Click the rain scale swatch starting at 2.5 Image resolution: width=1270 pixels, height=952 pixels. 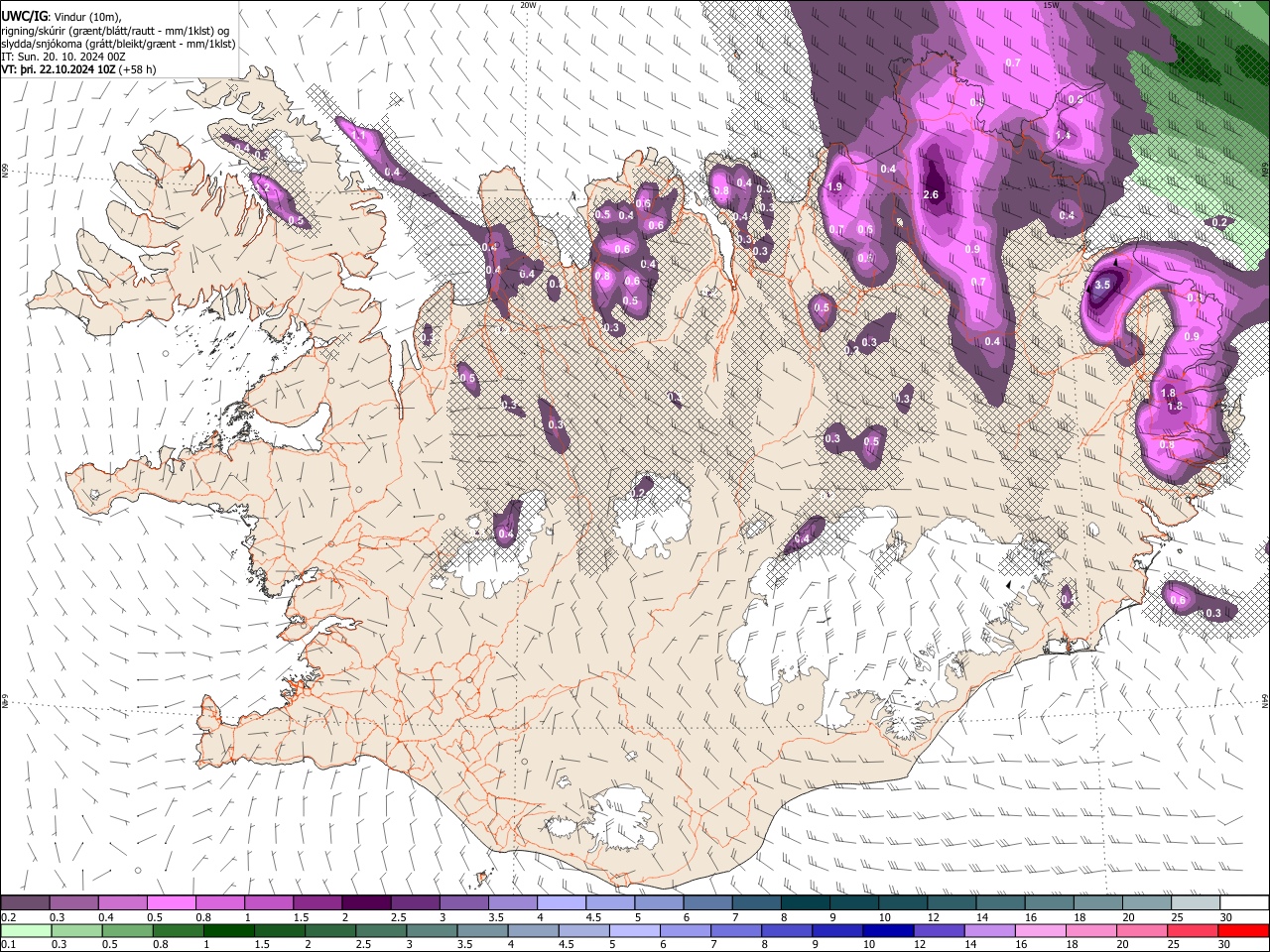click(381, 930)
